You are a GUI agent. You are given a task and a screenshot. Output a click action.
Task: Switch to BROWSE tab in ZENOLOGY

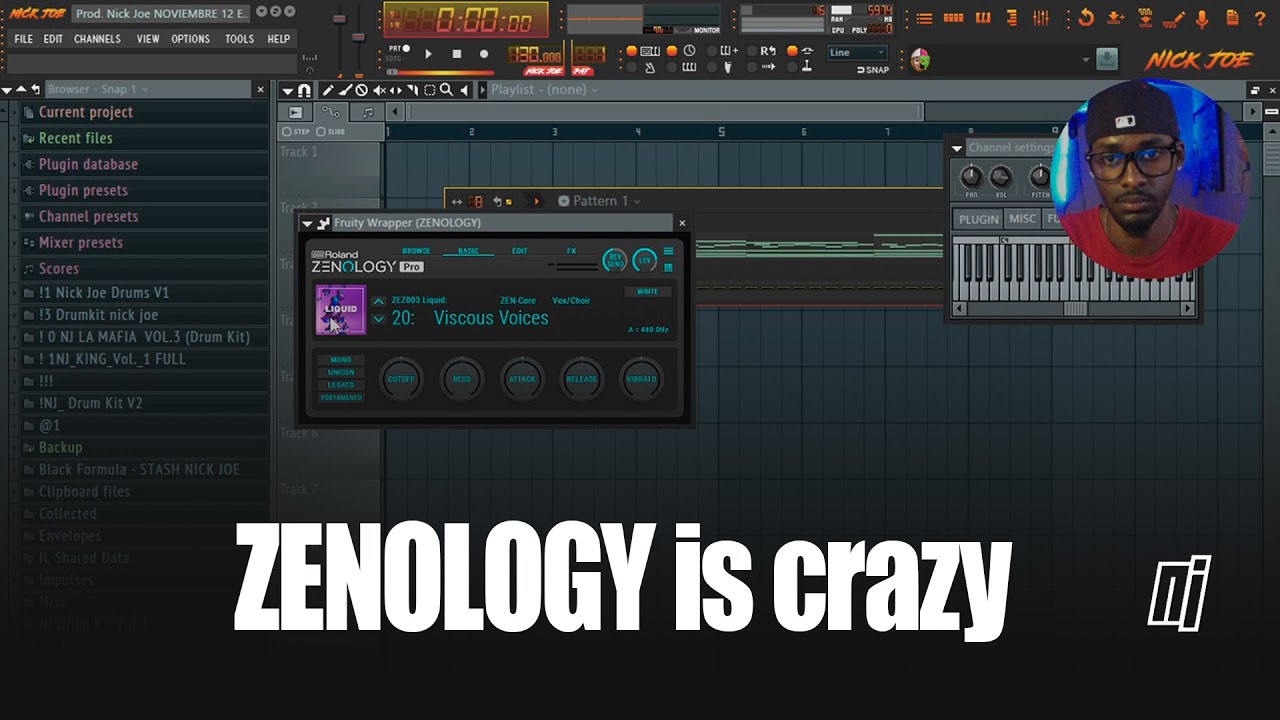[x=416, y=251]
